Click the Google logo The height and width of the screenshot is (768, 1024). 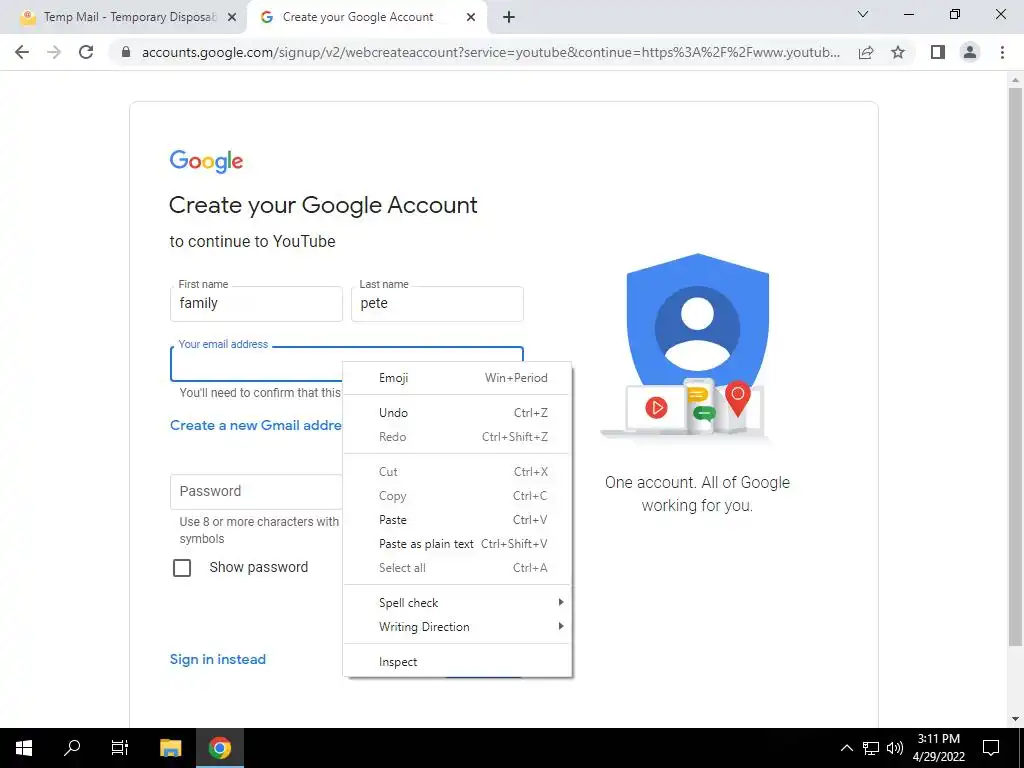click(206, 161)
